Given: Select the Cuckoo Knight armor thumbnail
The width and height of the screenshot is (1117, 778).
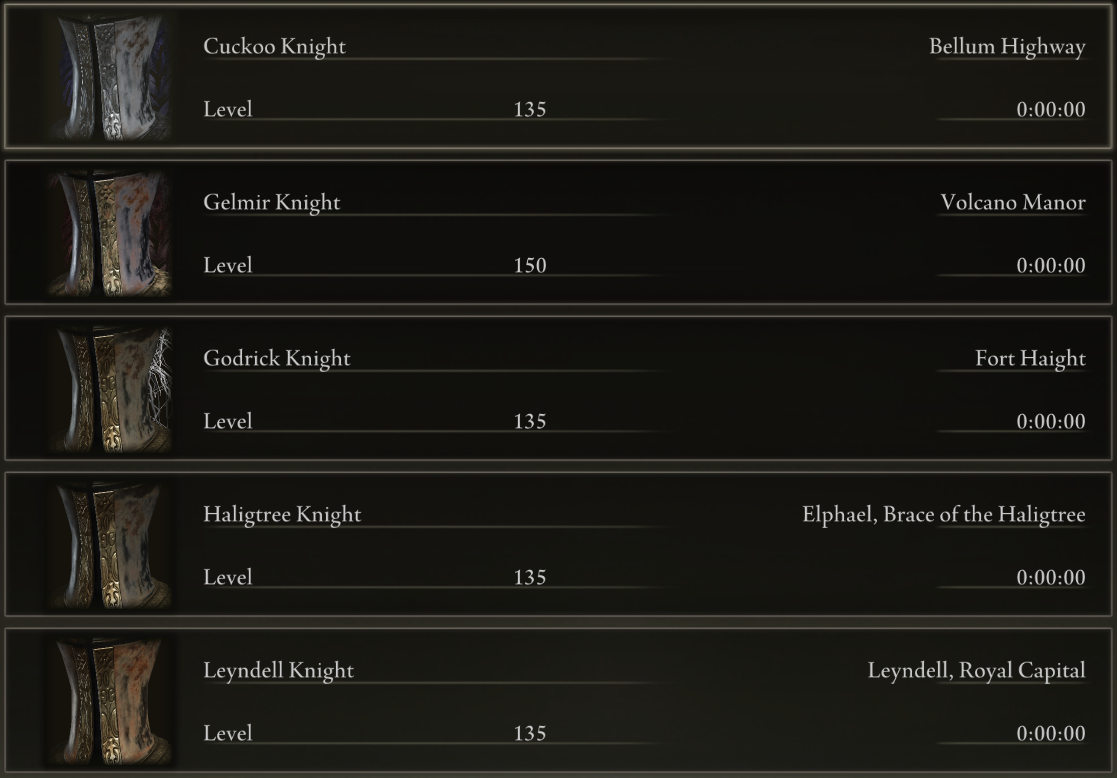Looking at the screenshot, I should (110, 77).
